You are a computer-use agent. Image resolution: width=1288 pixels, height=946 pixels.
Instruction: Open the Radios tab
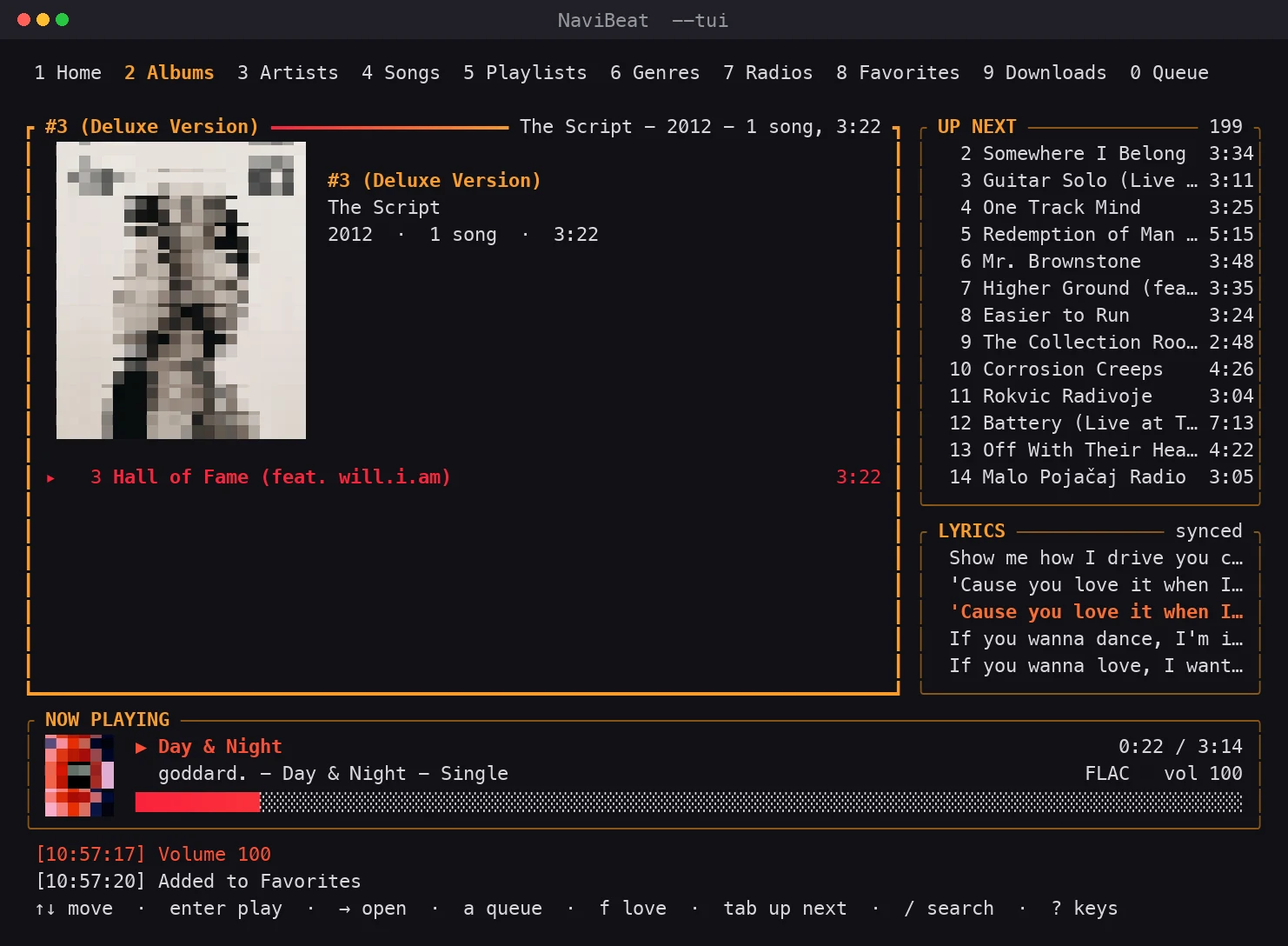pyautogui.click(x=767, y=72)
